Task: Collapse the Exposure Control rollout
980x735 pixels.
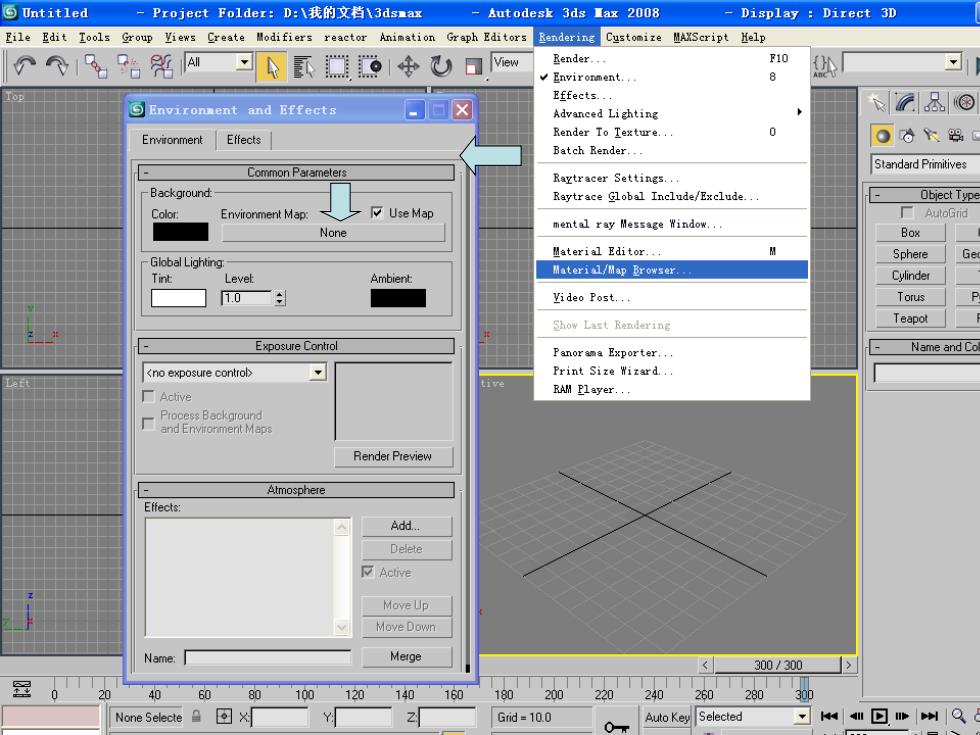Action: tap(296, 346)
